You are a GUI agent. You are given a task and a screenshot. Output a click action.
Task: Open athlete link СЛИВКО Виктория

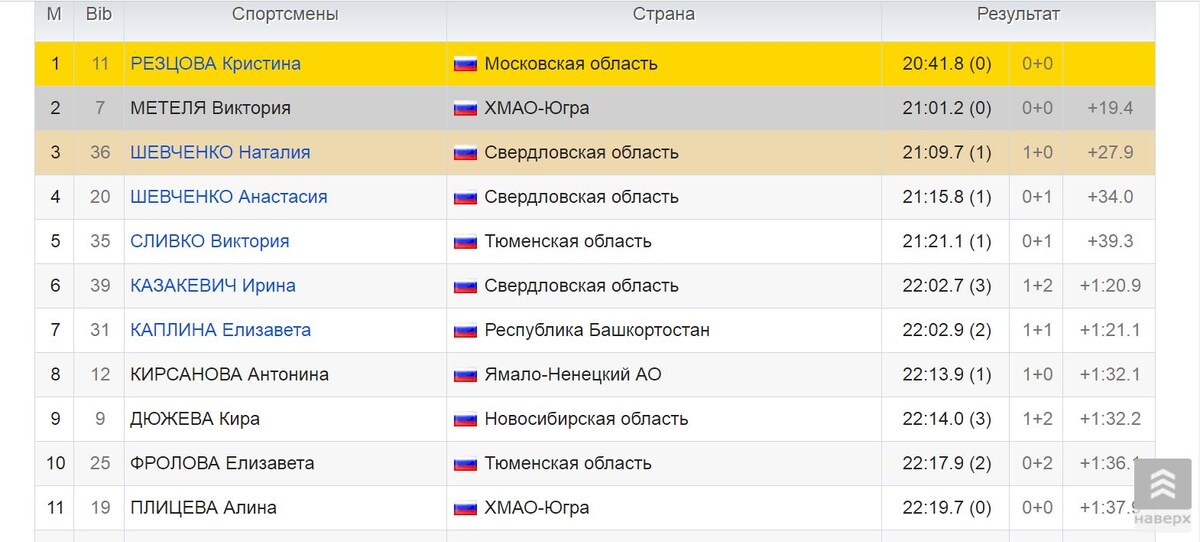tap(210, 241)
